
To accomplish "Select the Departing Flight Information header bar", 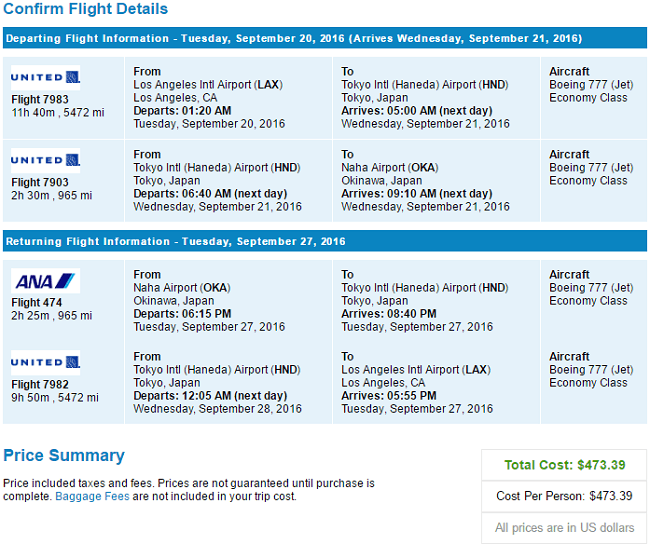I will pos(325,38).
